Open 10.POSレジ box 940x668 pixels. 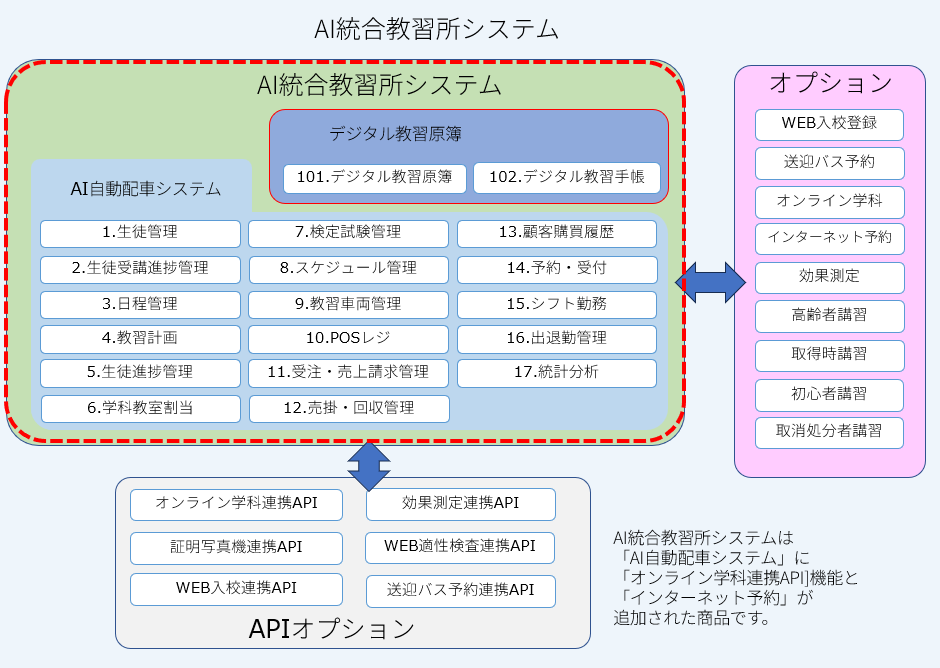click(x=348, y=338)
